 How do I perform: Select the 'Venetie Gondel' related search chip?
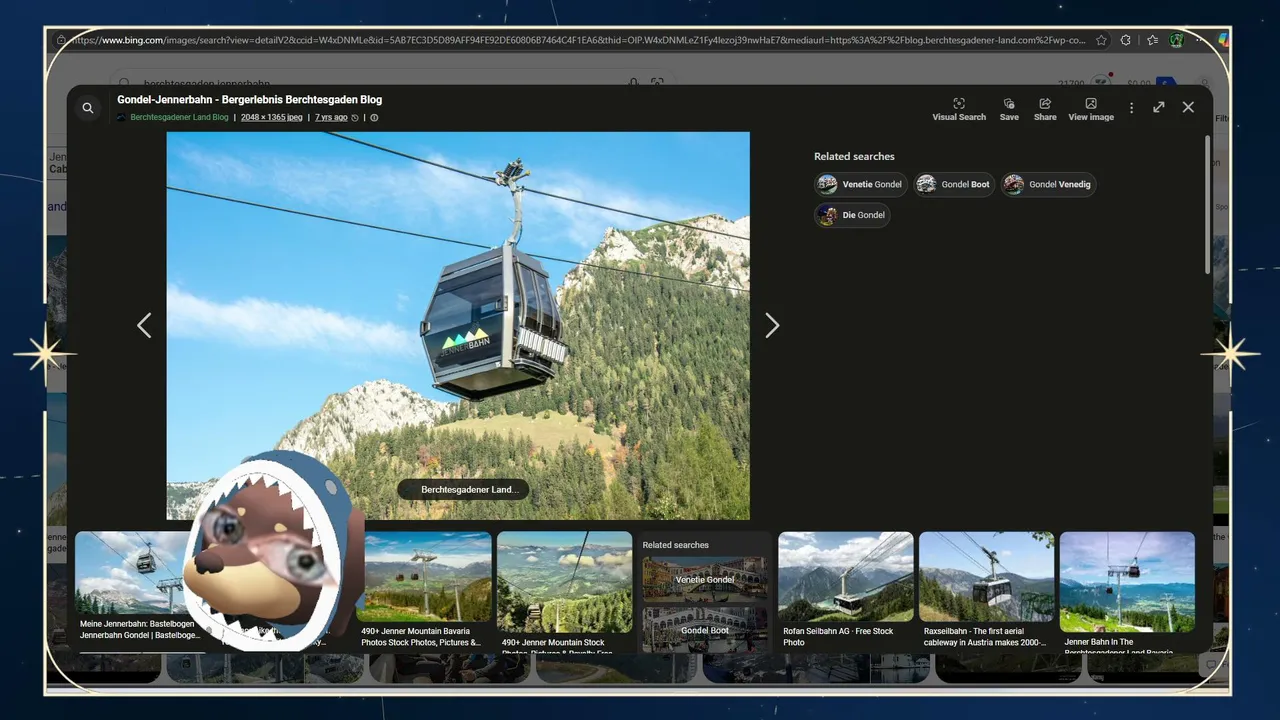(862, 184)
